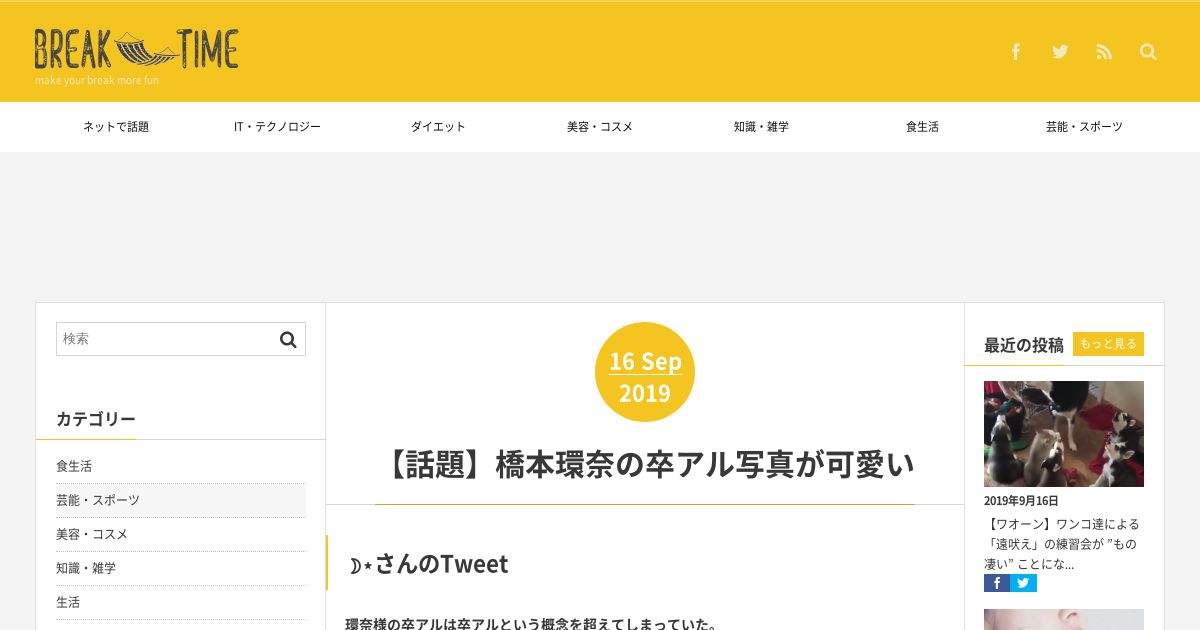The height and width of the screenshot is (630, 1200).
Task: Open the RSS feed icon
Action: (x=1104, y=52)
